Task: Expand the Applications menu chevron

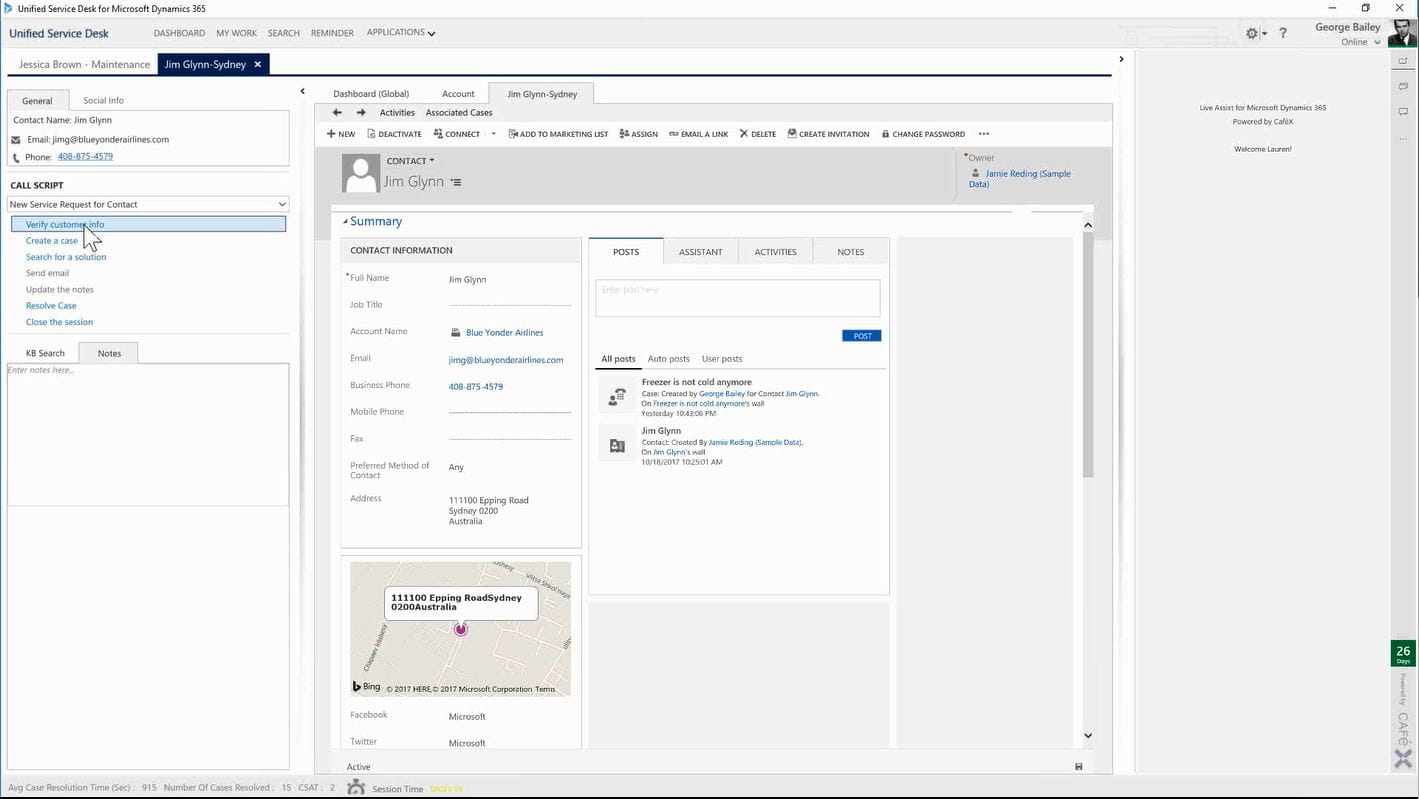Action: coord(431,32)
